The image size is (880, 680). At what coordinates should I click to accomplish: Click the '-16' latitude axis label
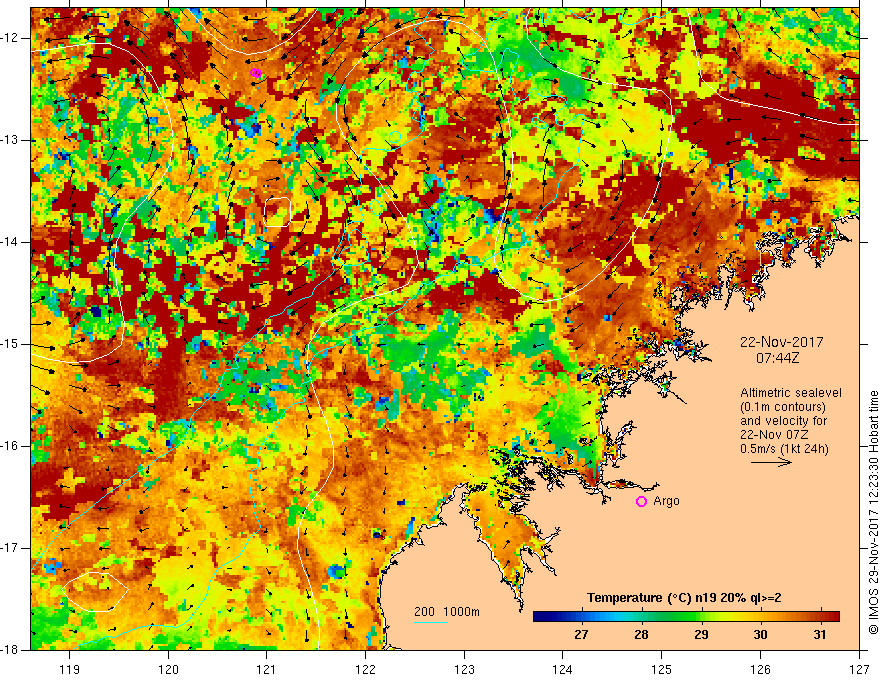tap(10, 446)
